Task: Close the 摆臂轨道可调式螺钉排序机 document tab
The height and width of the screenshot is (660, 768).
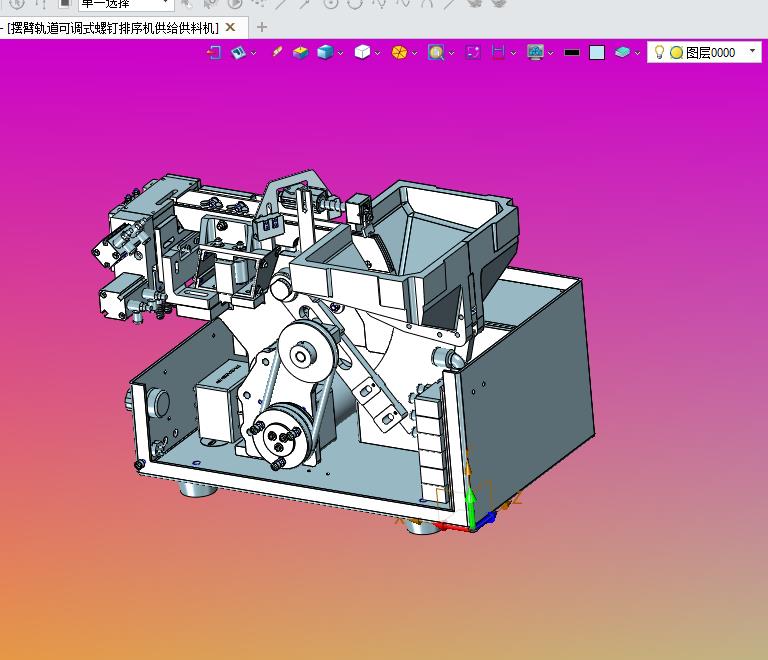Action: [x=230, y=27]
